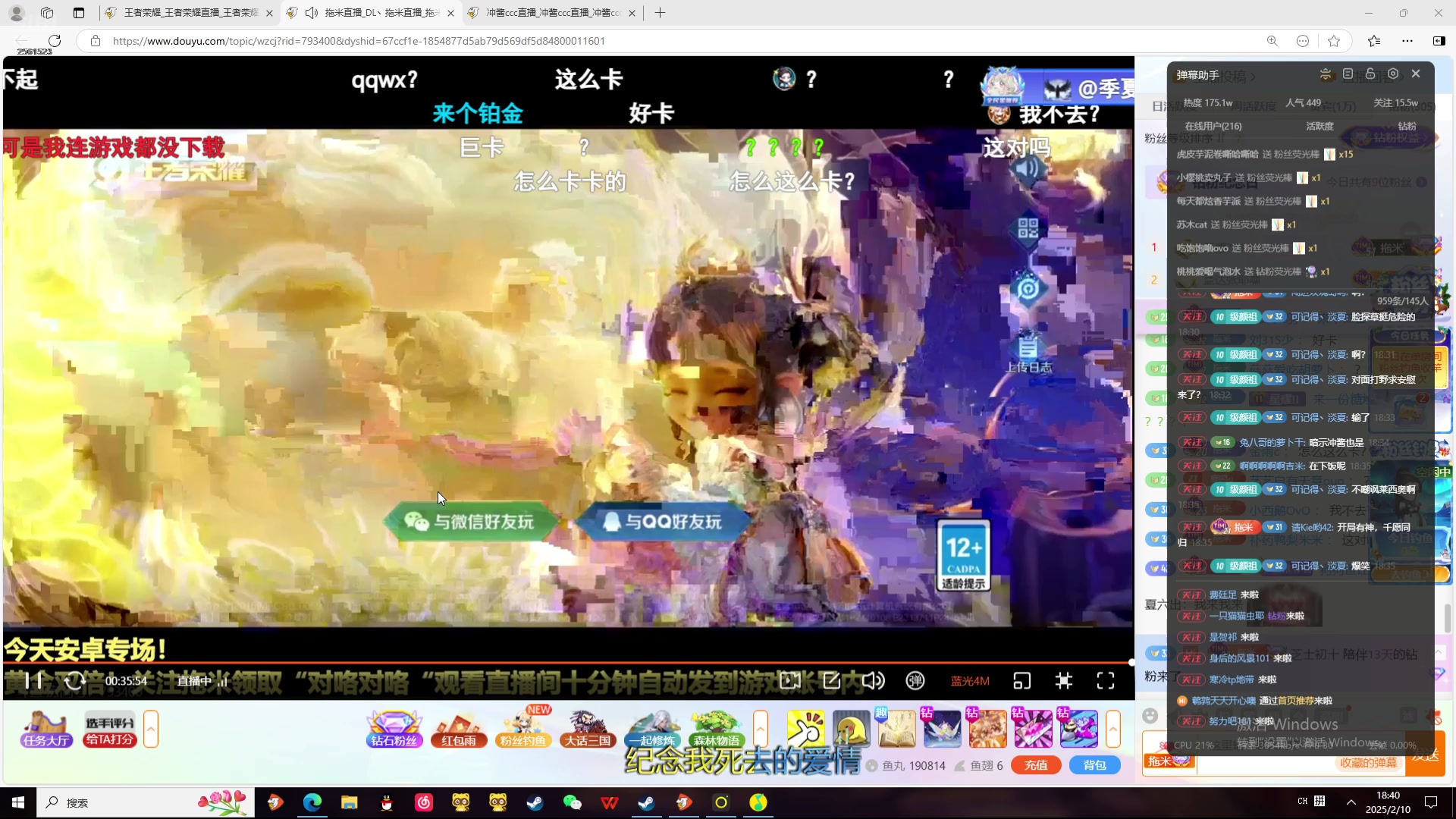The width and height of the screenshot is (1456, 819).
Task: Open the emoji picker smiley icon
Action: pos(1150,715)
